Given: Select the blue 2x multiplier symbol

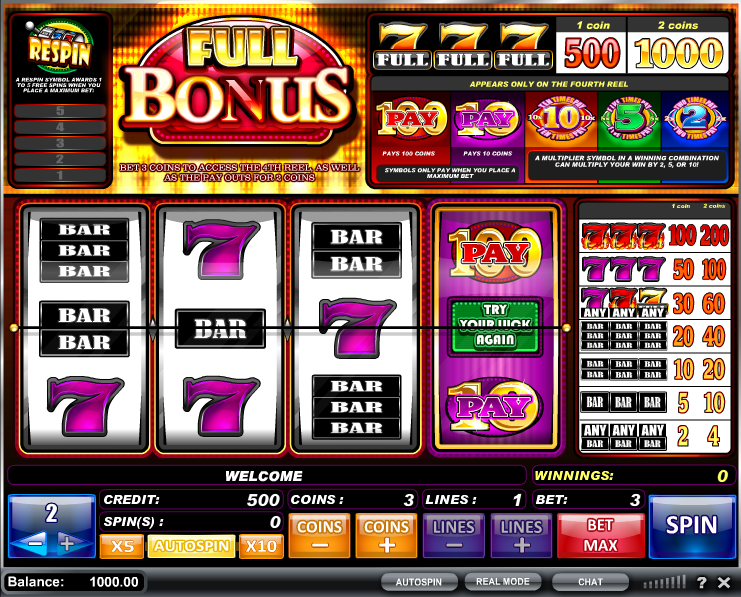Looking at the screenshot, I should pyautogui.click(x=694, y=119).
